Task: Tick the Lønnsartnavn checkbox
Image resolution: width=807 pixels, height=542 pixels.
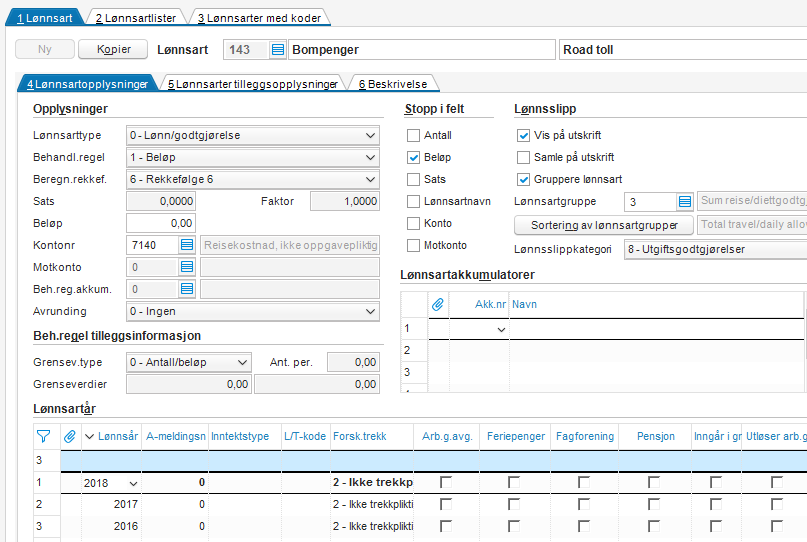Action: tap(413, 202)
